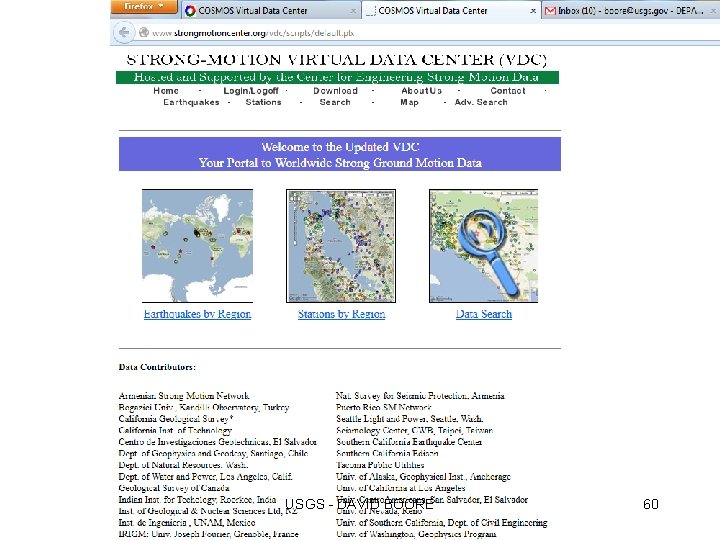Click the Bay Area stations map thumbnail
The height and width of the screenshot is (540, 720).
click(x=341, y=246)
